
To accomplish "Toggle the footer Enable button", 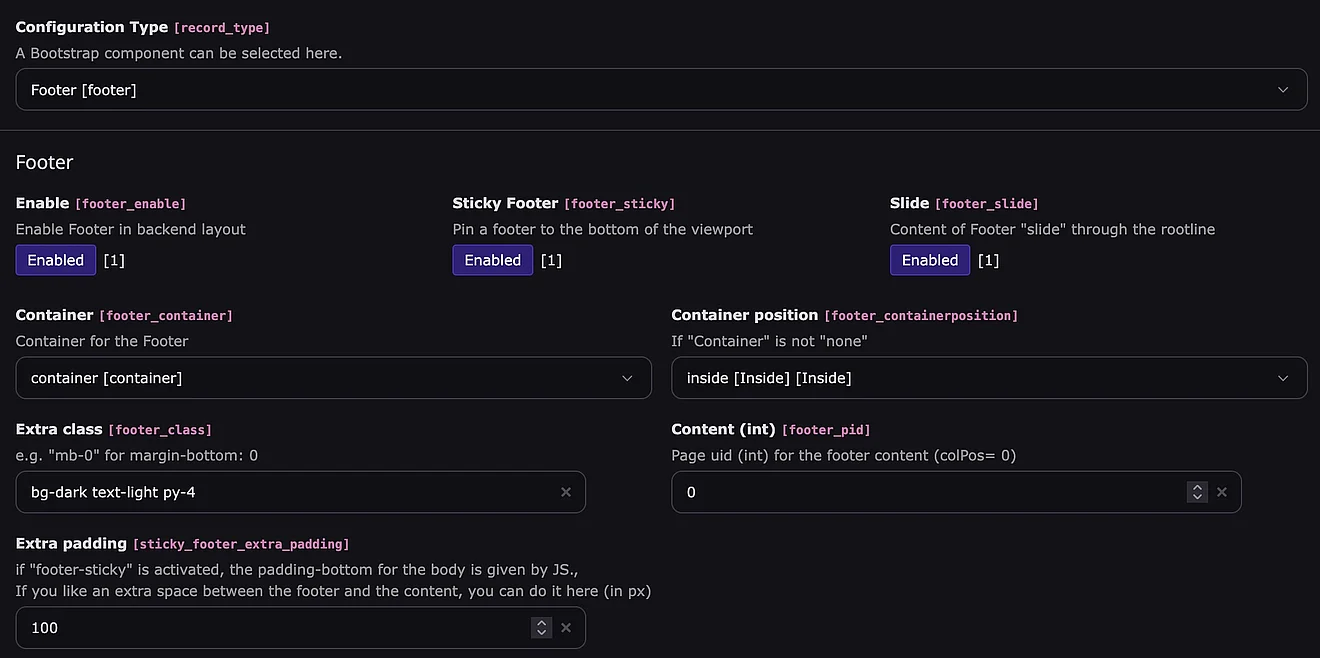I will click(x=56, y=260).
